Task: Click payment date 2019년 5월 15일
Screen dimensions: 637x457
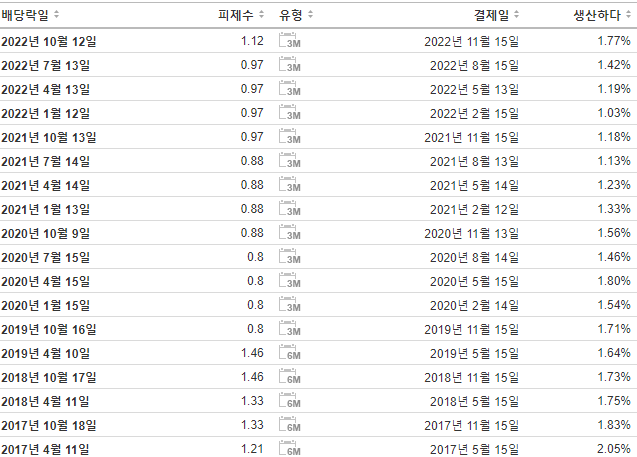Action: click(474, 353)
